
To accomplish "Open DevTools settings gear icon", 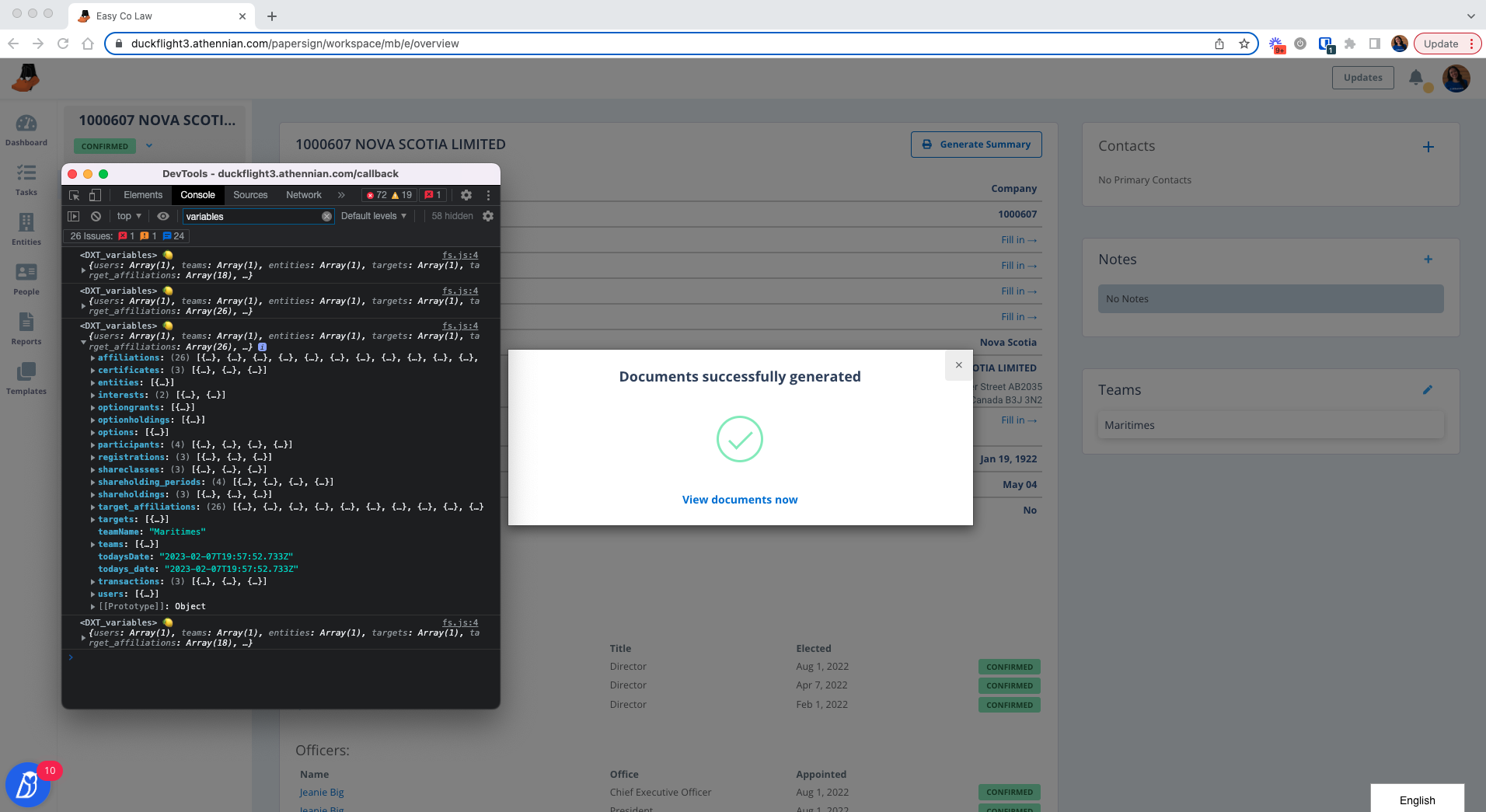I will pos(466,195).
